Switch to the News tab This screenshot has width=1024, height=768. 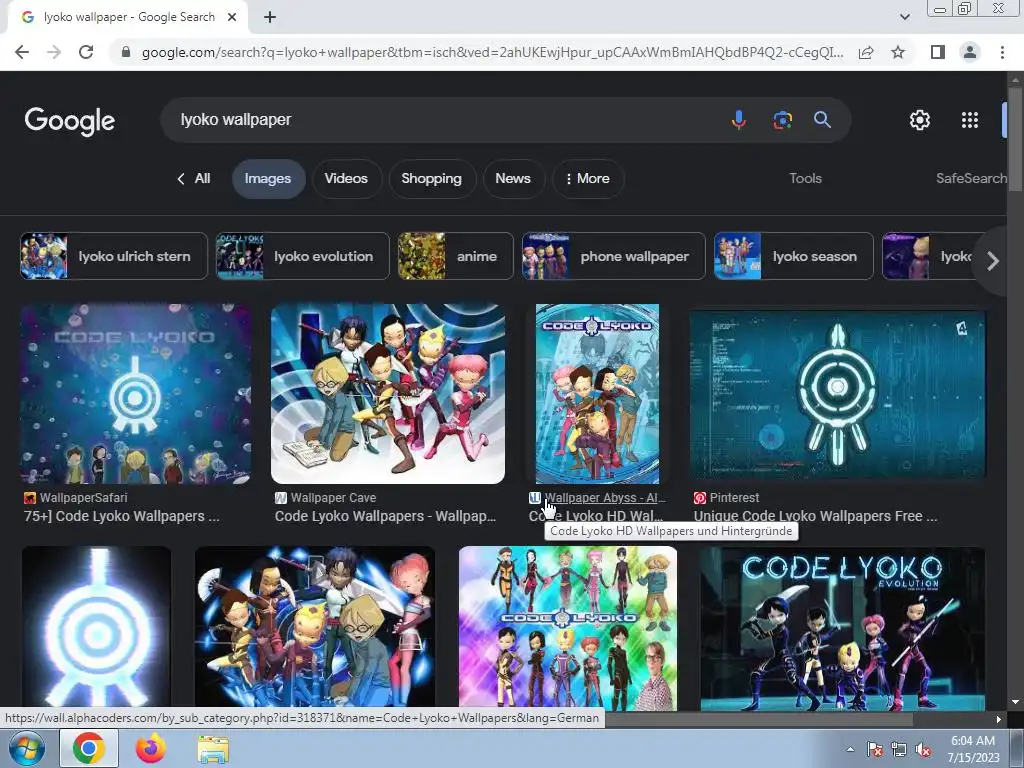point(513,179)
